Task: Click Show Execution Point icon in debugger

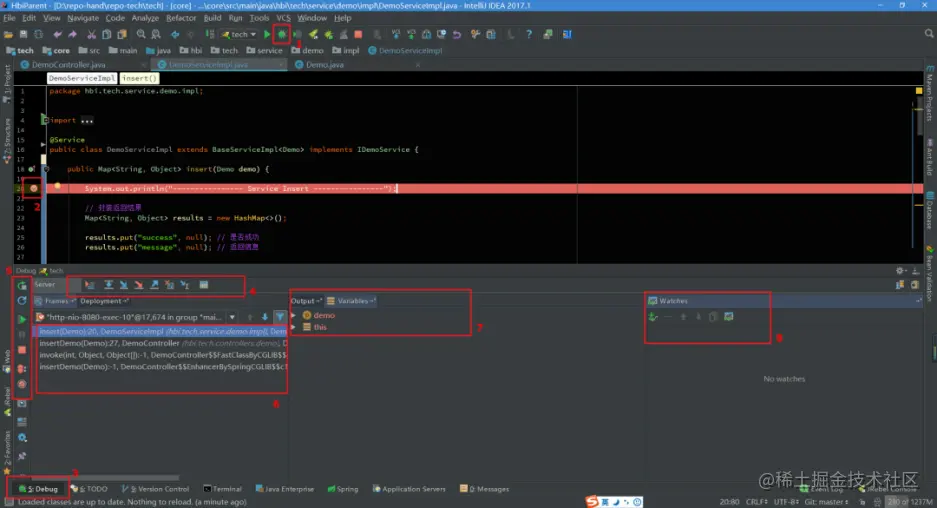Action: coord(90,285)
